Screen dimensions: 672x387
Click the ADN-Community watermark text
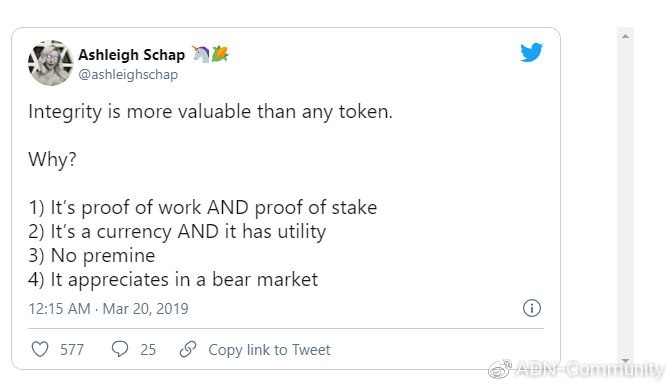point(590,369)
